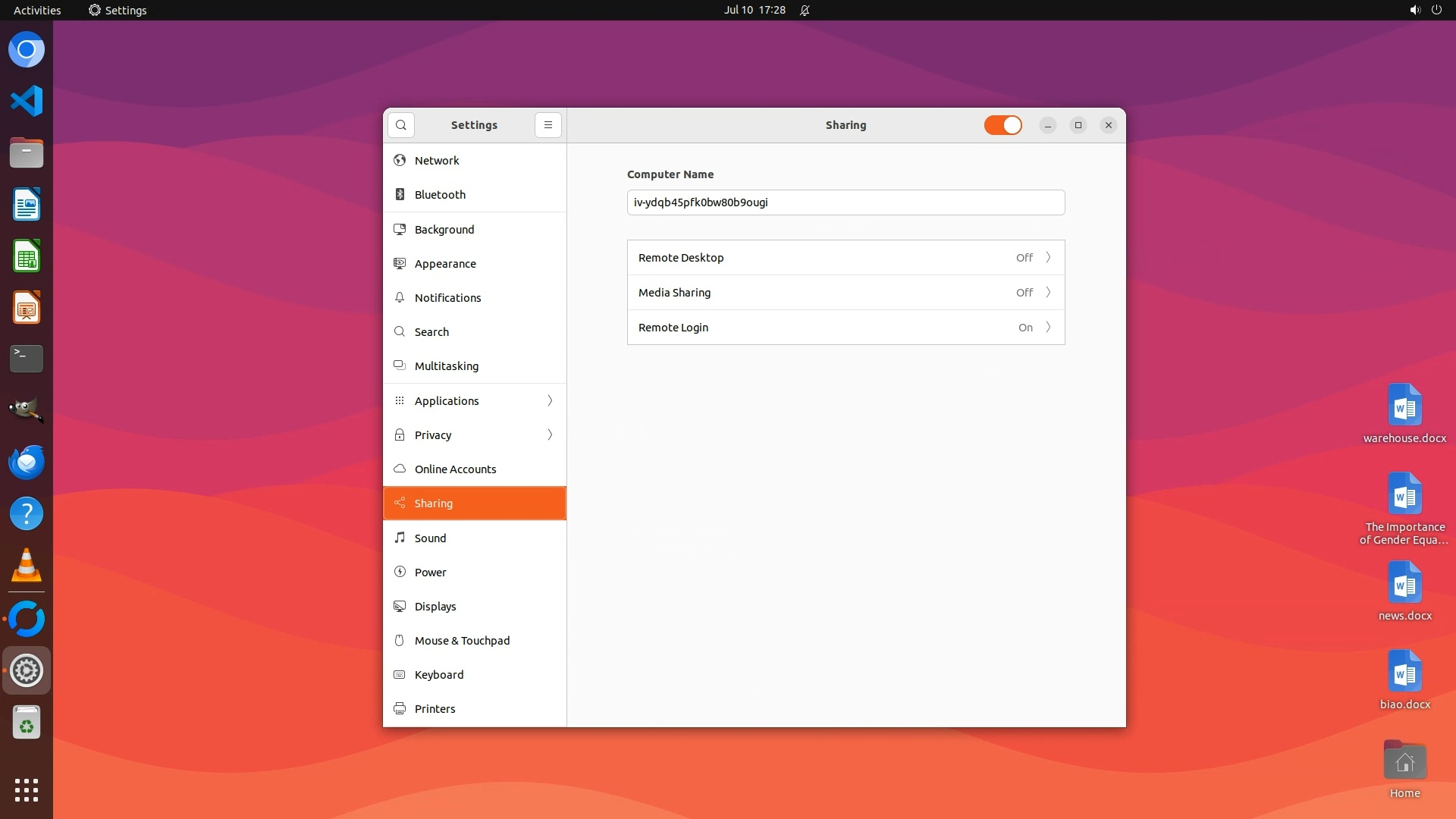
Task: Open Remote Login options row
Action: (846, 328)
